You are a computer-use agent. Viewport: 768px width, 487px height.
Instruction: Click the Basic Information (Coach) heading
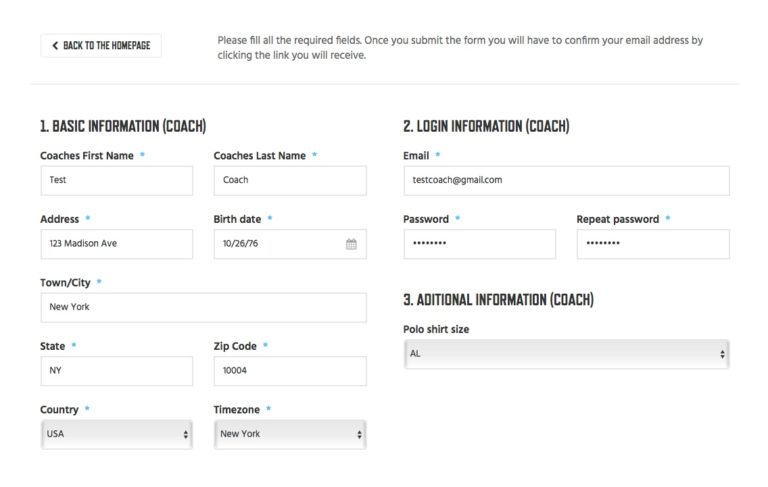tap(123, 126)
